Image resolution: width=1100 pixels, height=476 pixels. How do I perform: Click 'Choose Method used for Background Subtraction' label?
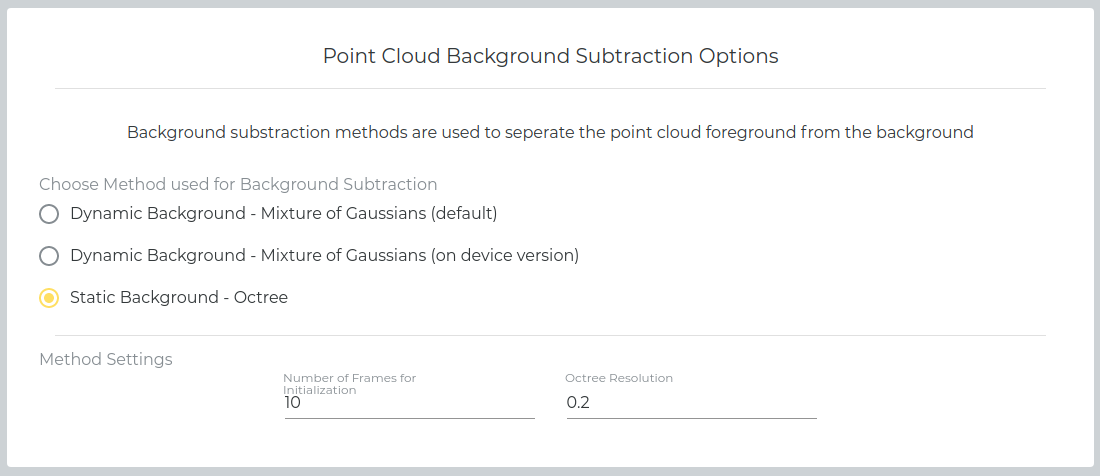point(238,184)
